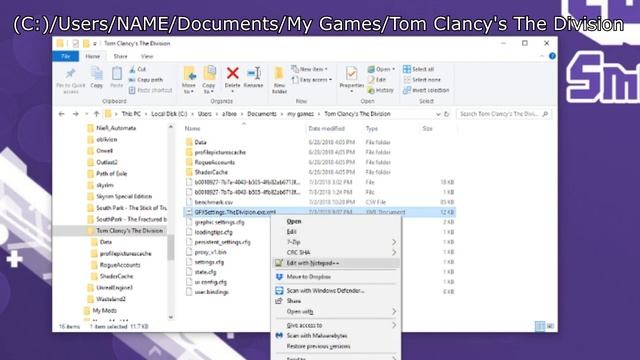Select the ShaderCache folder in file list
Screen dimensions: 640x360
(211, 172)
